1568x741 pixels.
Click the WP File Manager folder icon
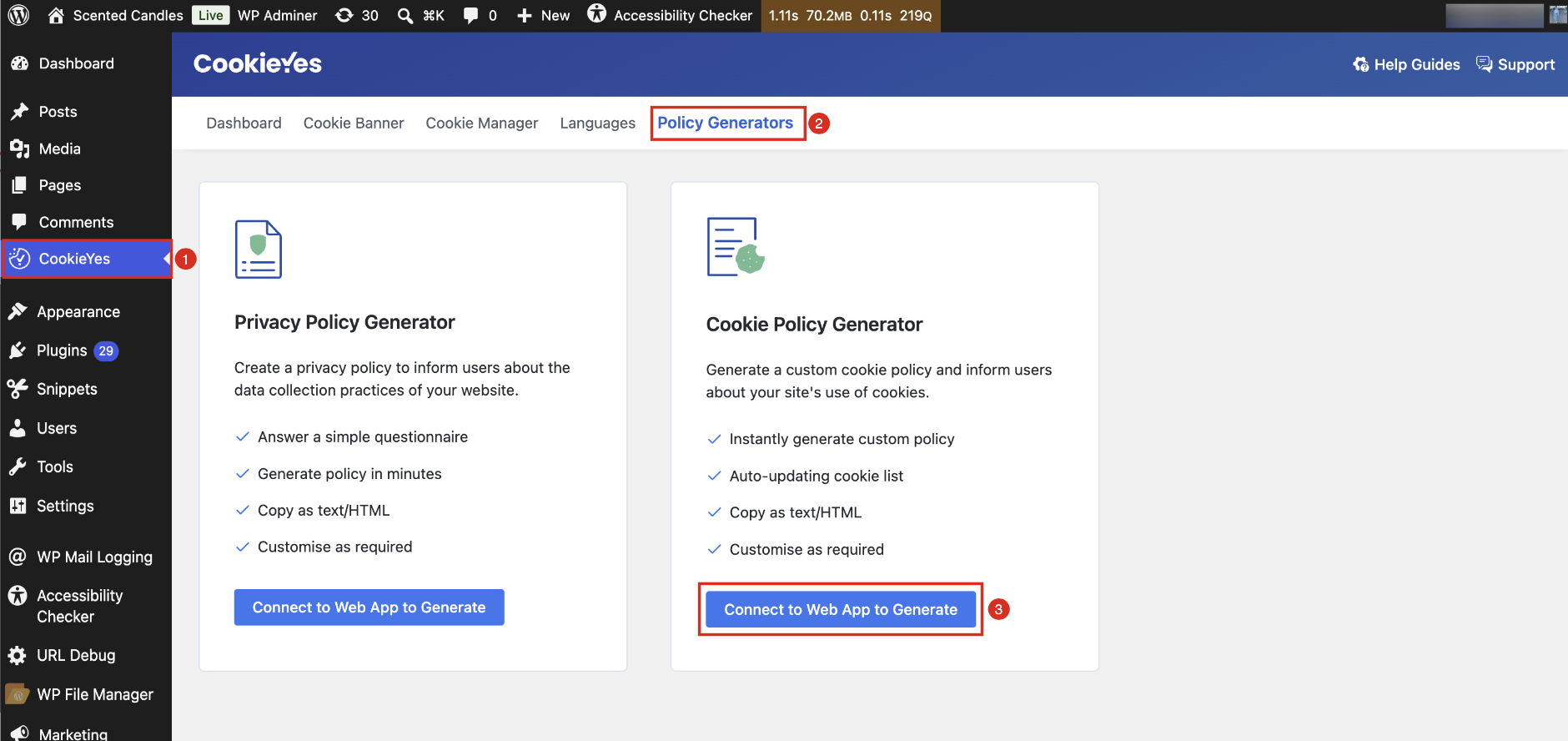[18, 694]
